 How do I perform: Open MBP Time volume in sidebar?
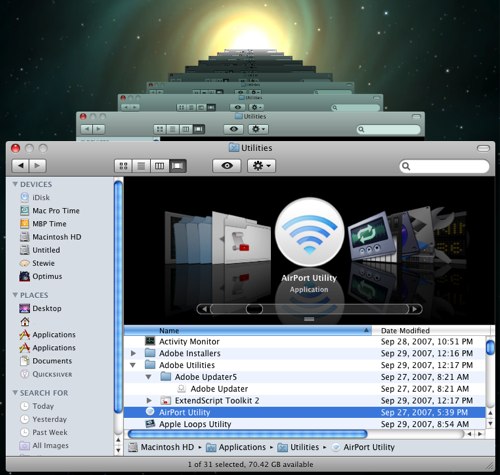pos(43,224)
